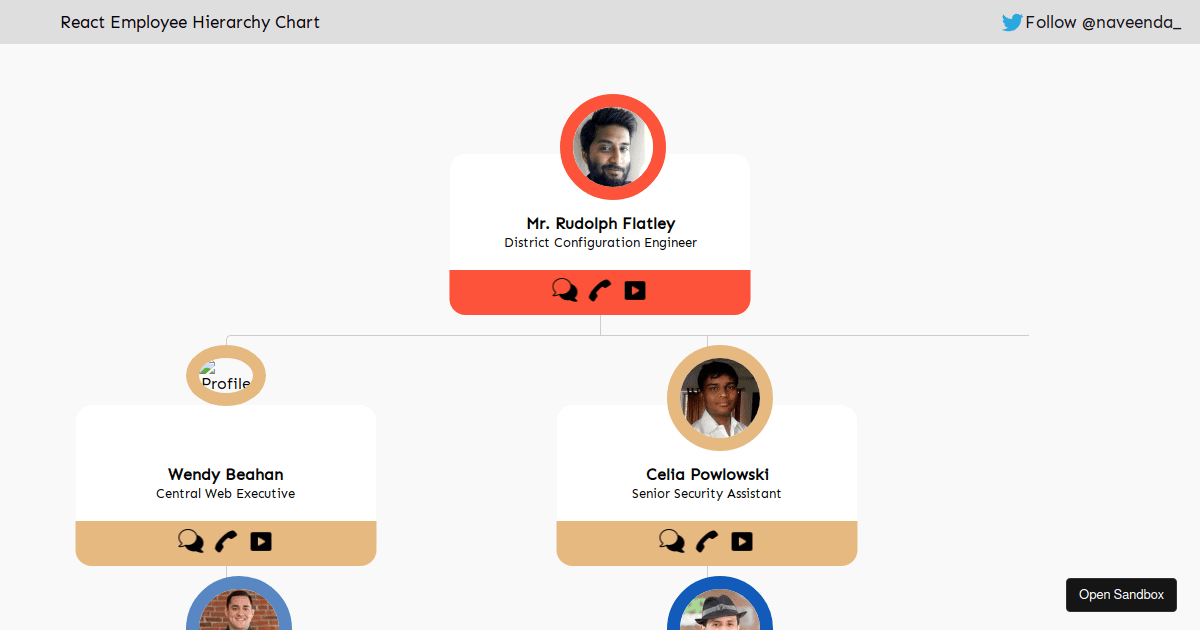1200x630 pixels.
Task: Launch video from Celia Powlowski's card
Action: (x=741, y=541)
